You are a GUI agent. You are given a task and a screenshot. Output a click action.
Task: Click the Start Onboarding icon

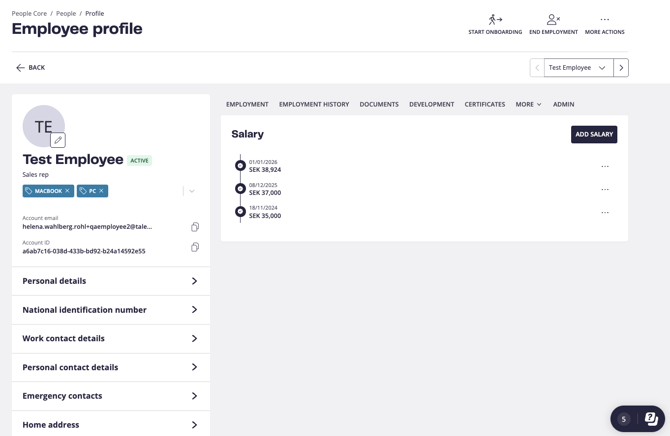click(495, 19)
